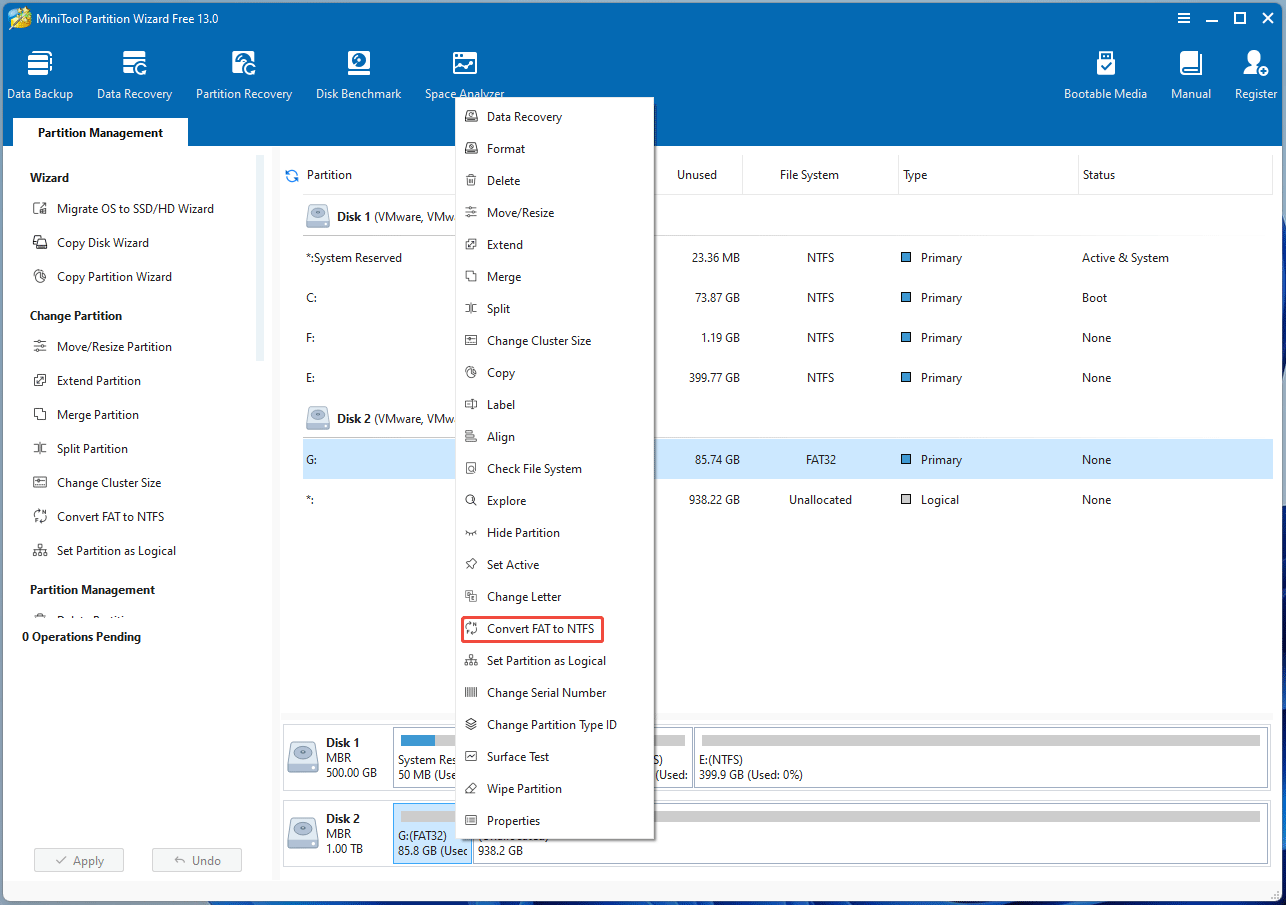Sort by the File System column header
Screen dimensions: 1286x905
pos(809,175)
